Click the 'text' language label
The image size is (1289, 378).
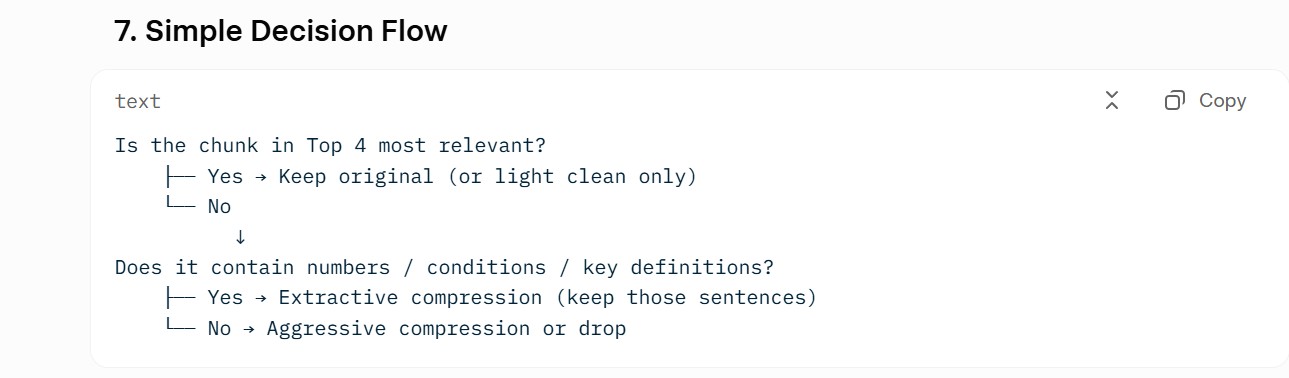(138, 101)
